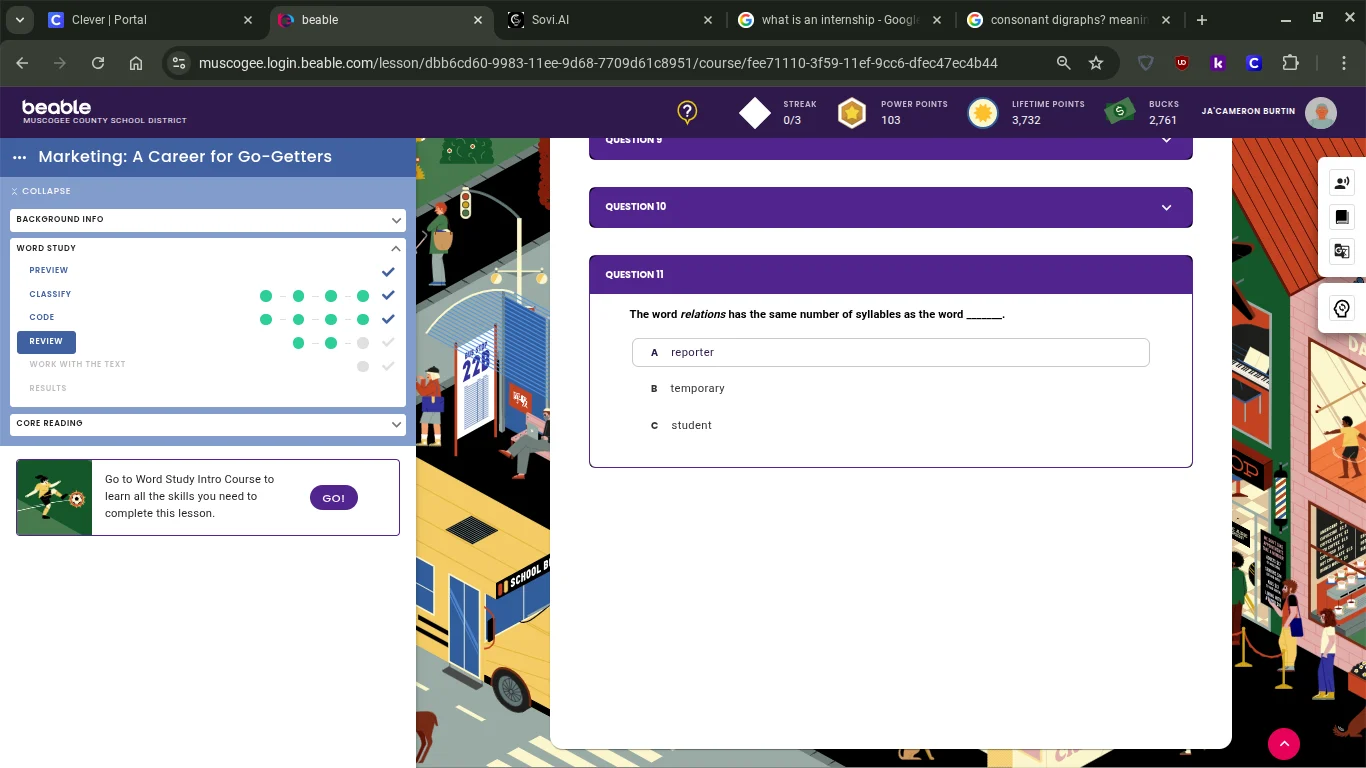Click the translate icon in right sidebar
The image size is (1366, 768).
tap(1342, 251)
